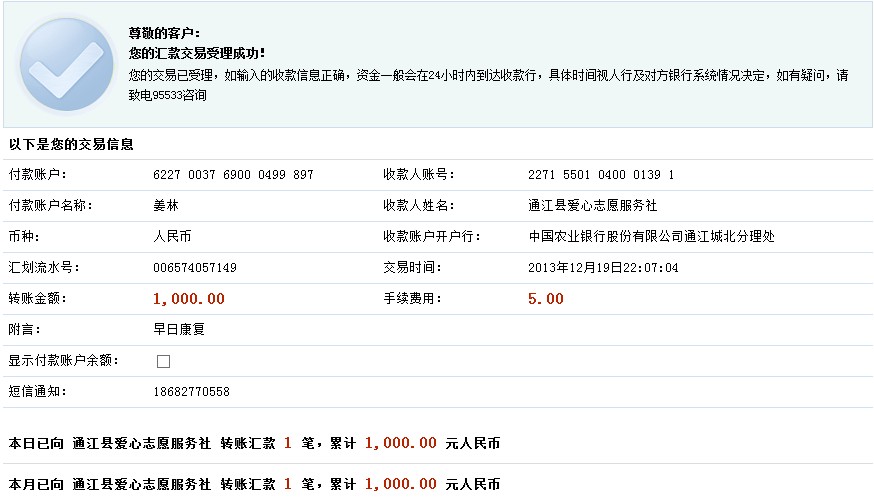Click the 以下是您的交易信息 section heading

(x=71, y=145)
